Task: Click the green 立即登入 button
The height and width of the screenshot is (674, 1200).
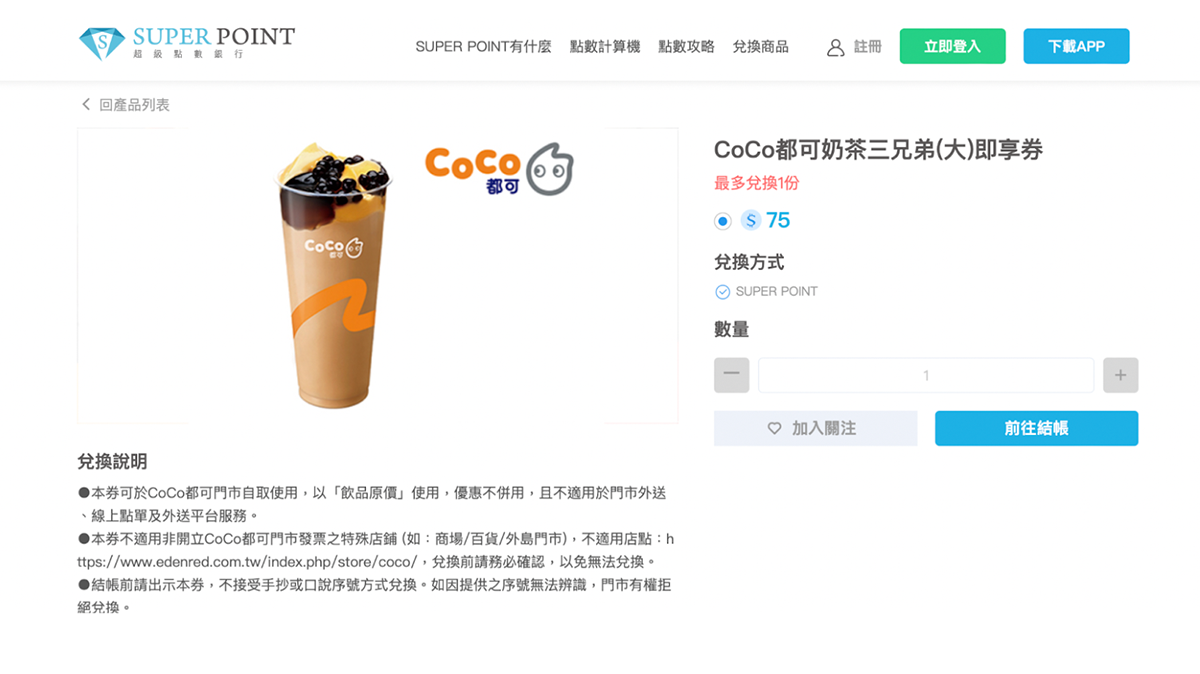Action: click(x=952, y=46)
